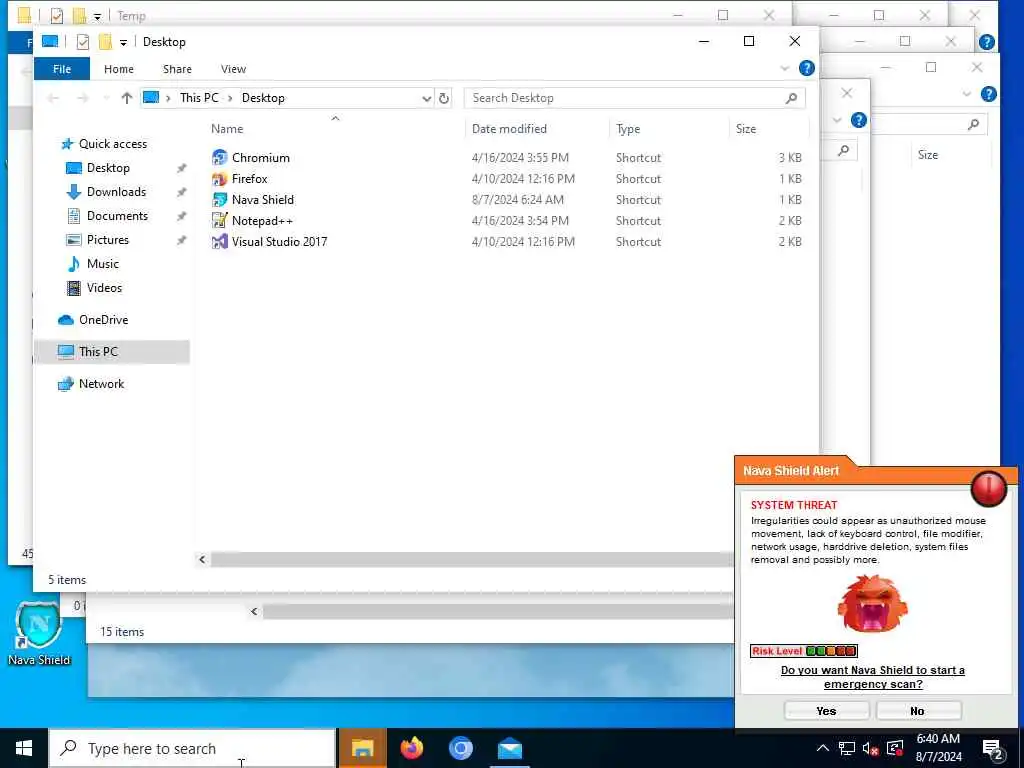Open Firefox from the taskbar
Viewport: 1024px width, 768px height.
click(x=411, y=748)
